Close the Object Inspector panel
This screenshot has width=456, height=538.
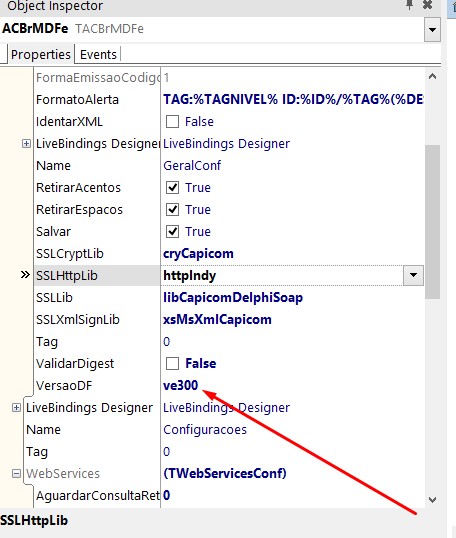pos(427,5)
